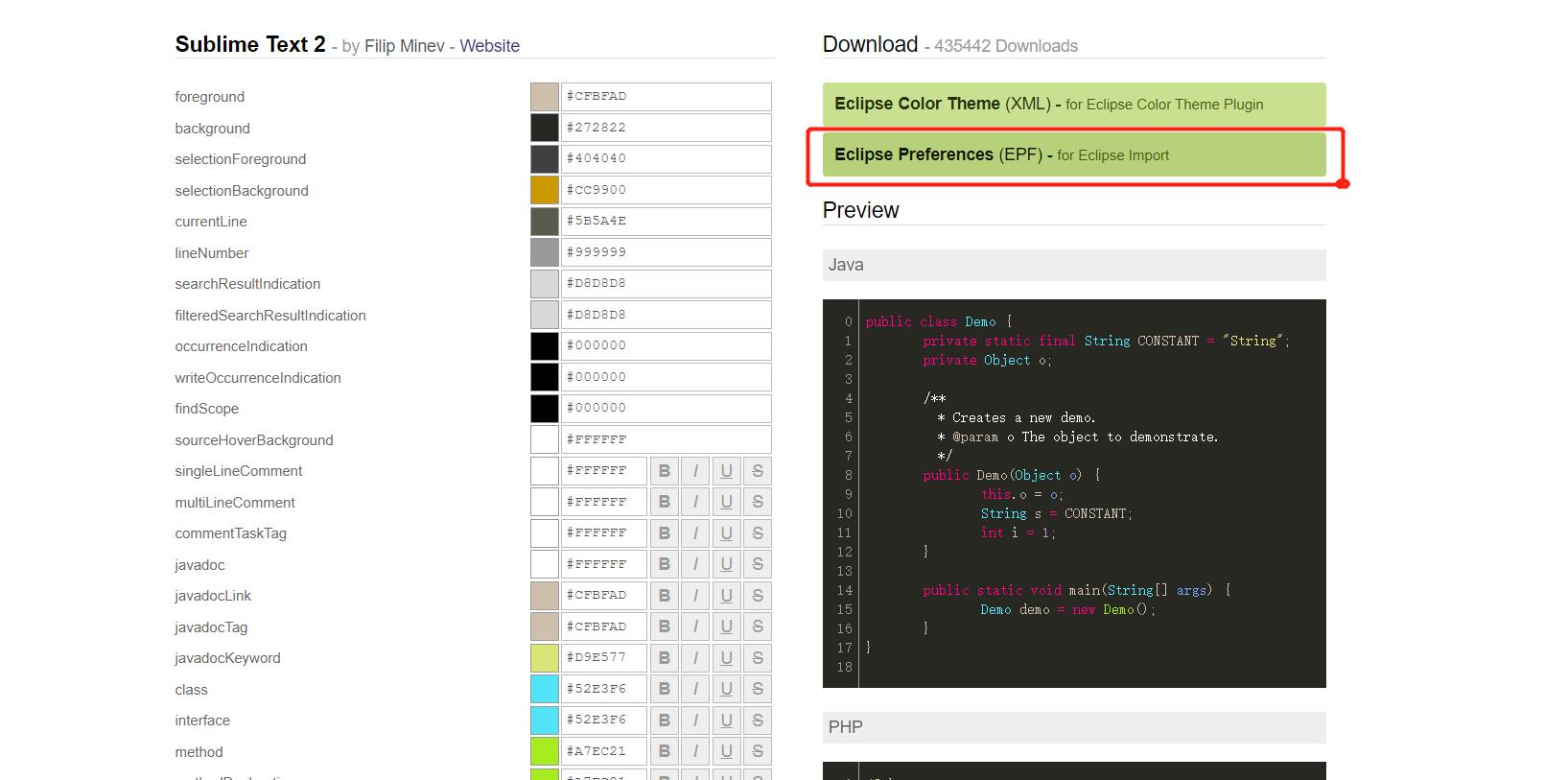Toggle underline for javadocLink
The height and width of the screenshot is (780, 1568).
pyautogui.click(x=726, y=596)
